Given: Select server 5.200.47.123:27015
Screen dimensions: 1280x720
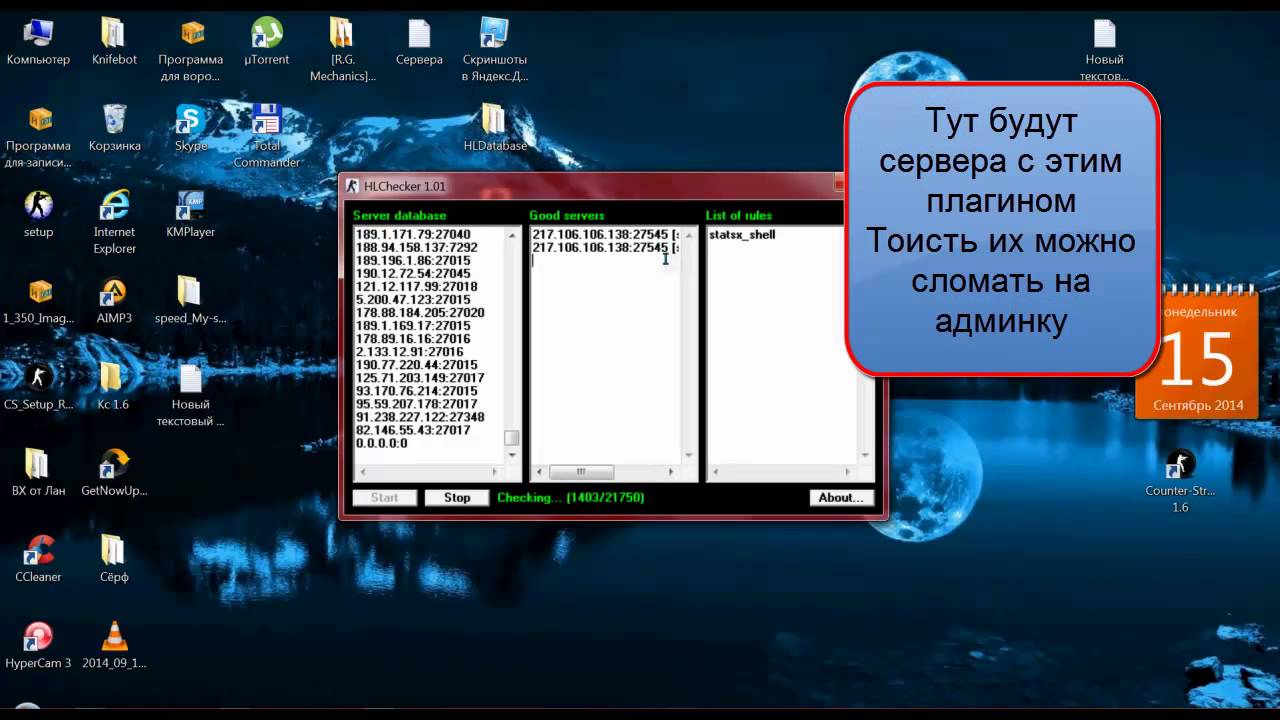Looking at the screenshot, I should pos(413,300).
